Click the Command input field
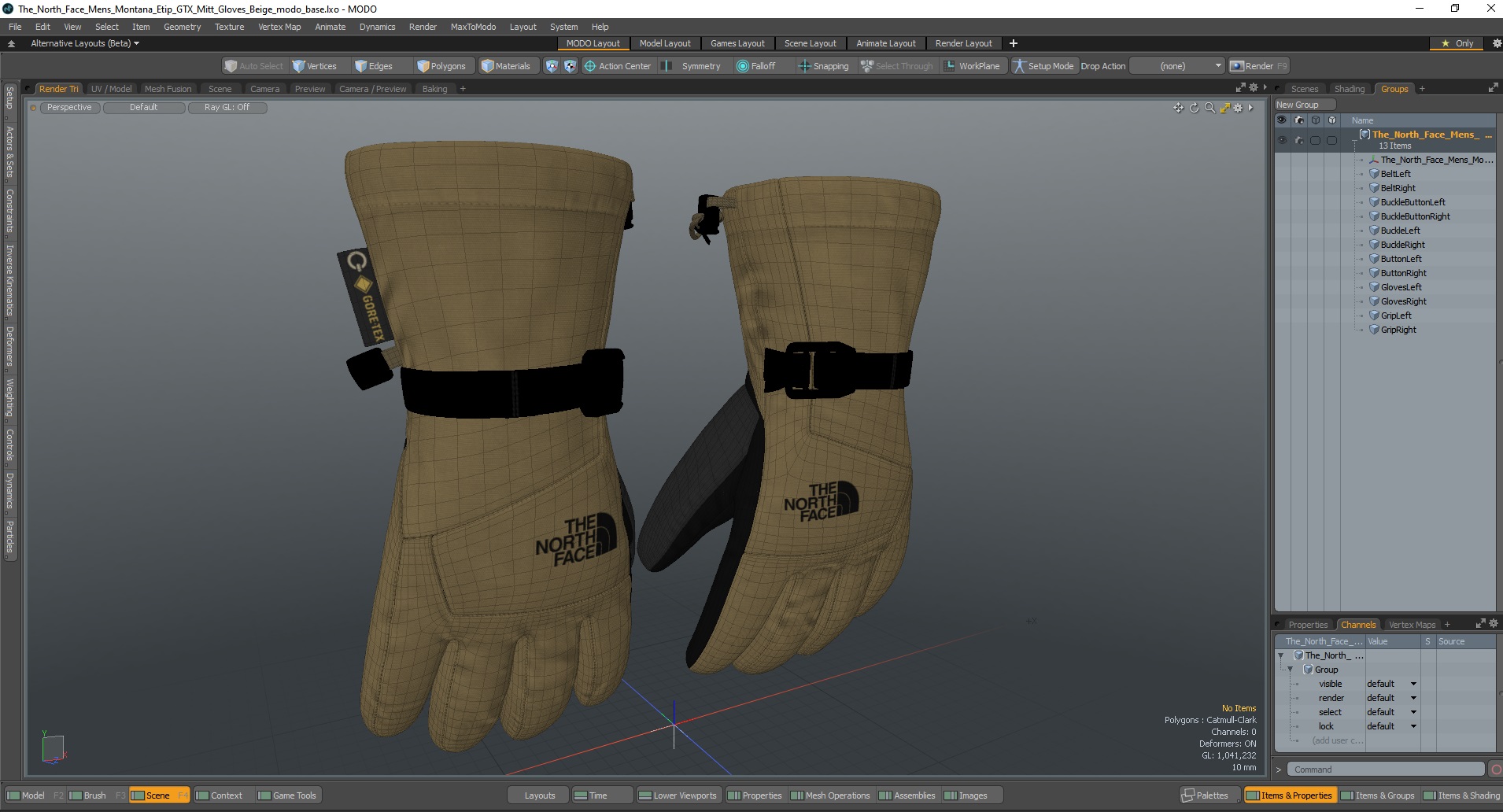 [1386, 770]
